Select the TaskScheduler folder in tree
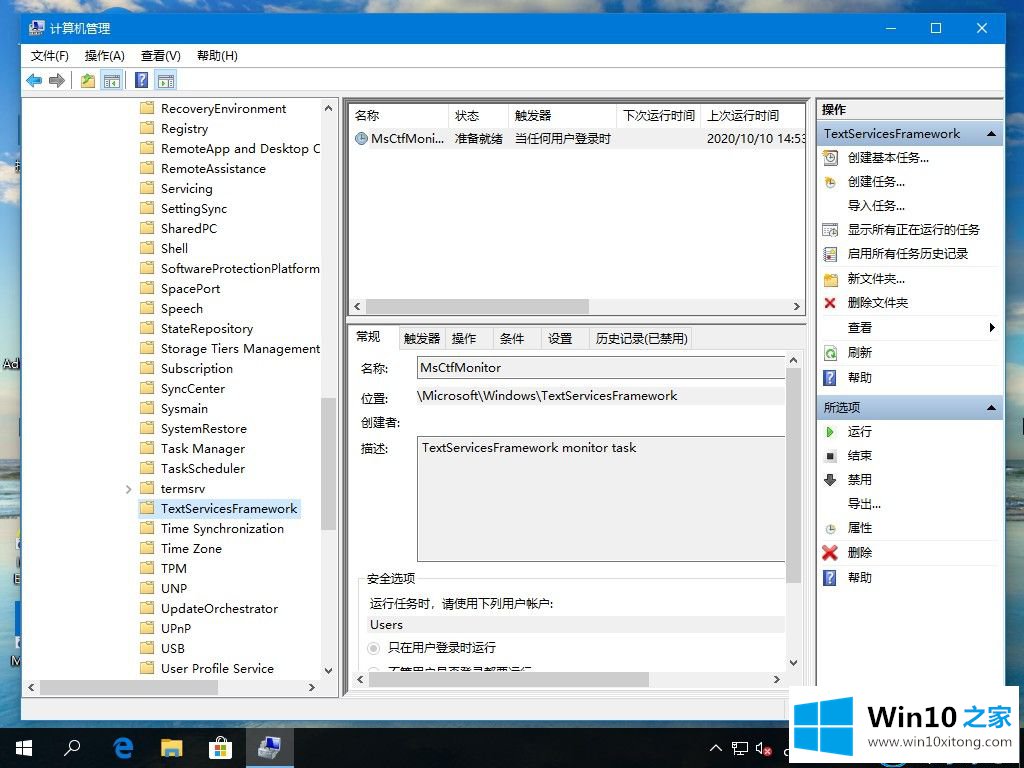Screen dimensions: 1024x768 pyautogui.click(x=202, y=468)
